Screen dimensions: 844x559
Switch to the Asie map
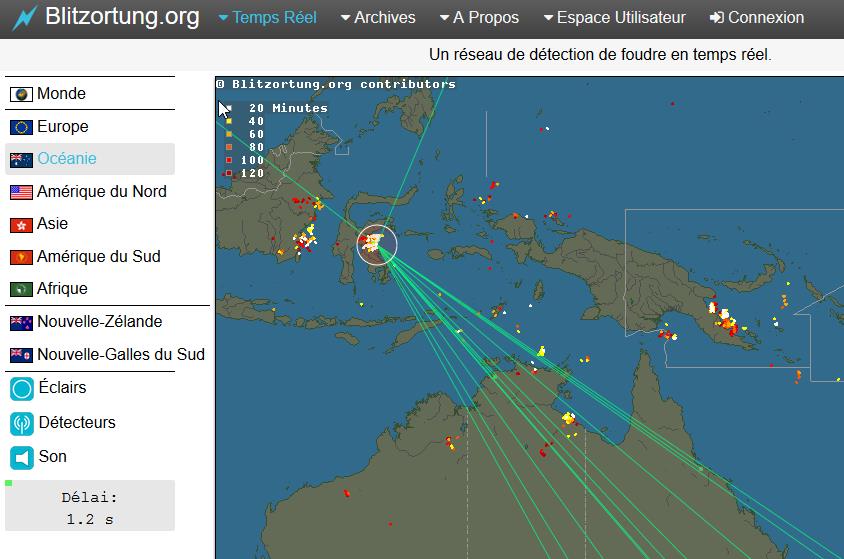52,223
